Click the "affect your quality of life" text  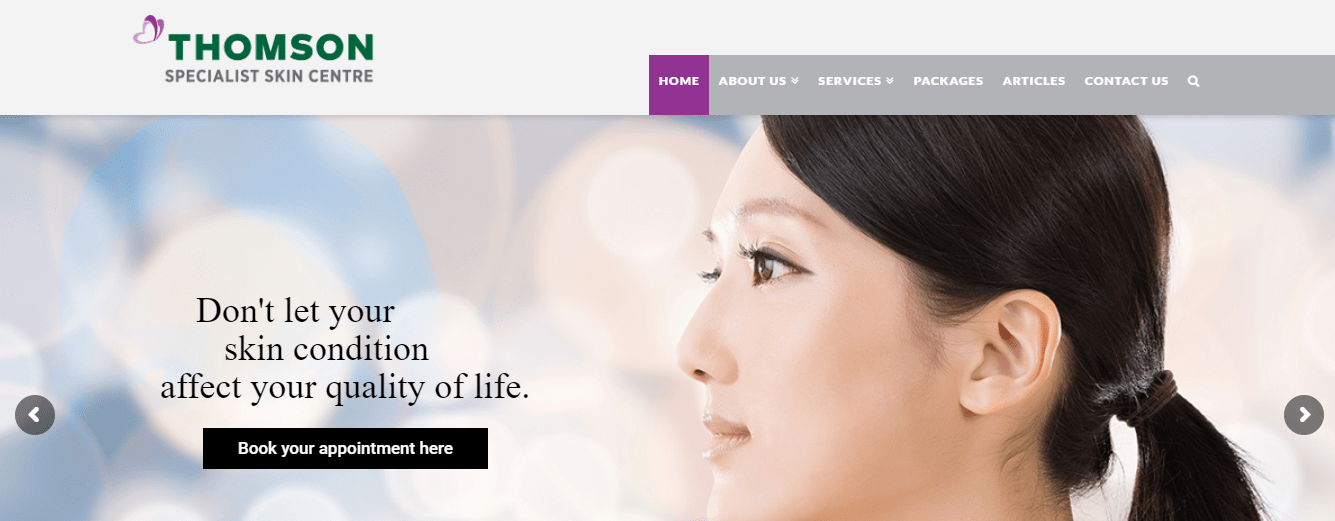[x=345, y=387]
